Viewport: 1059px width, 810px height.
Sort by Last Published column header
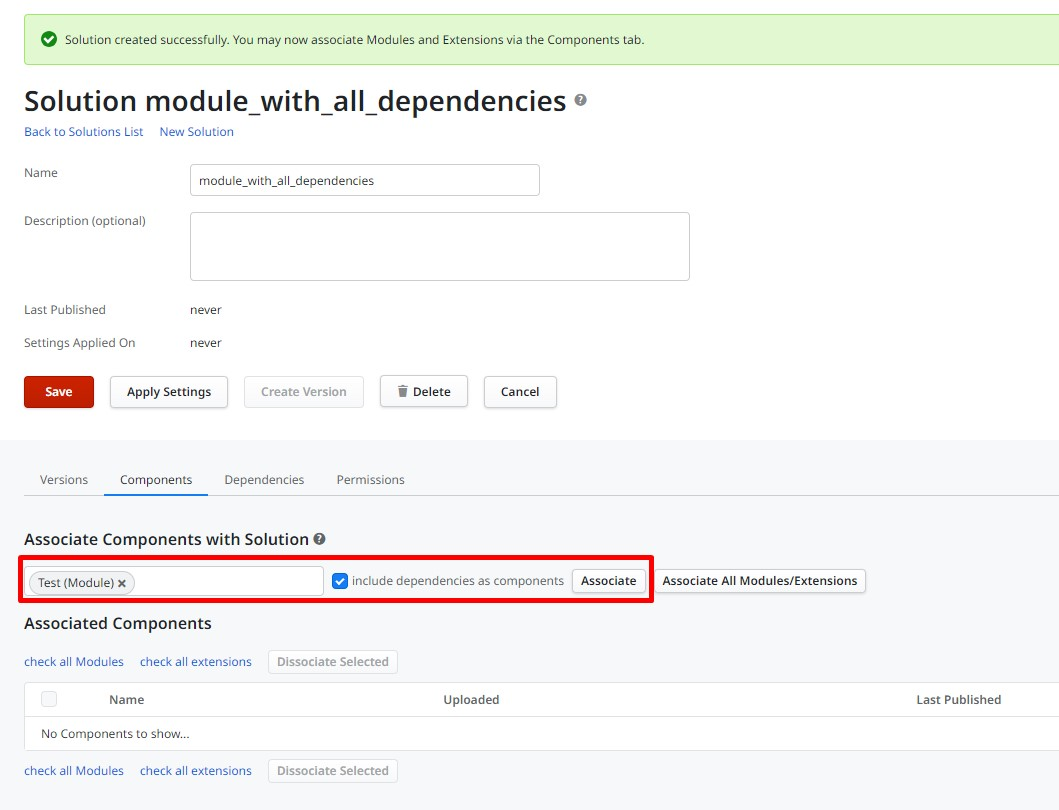click(x=958, y=700)
